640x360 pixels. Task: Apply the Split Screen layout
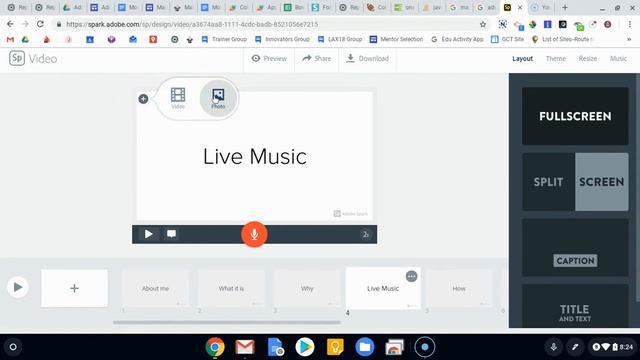pyautogui.click(x=575, y=182)
